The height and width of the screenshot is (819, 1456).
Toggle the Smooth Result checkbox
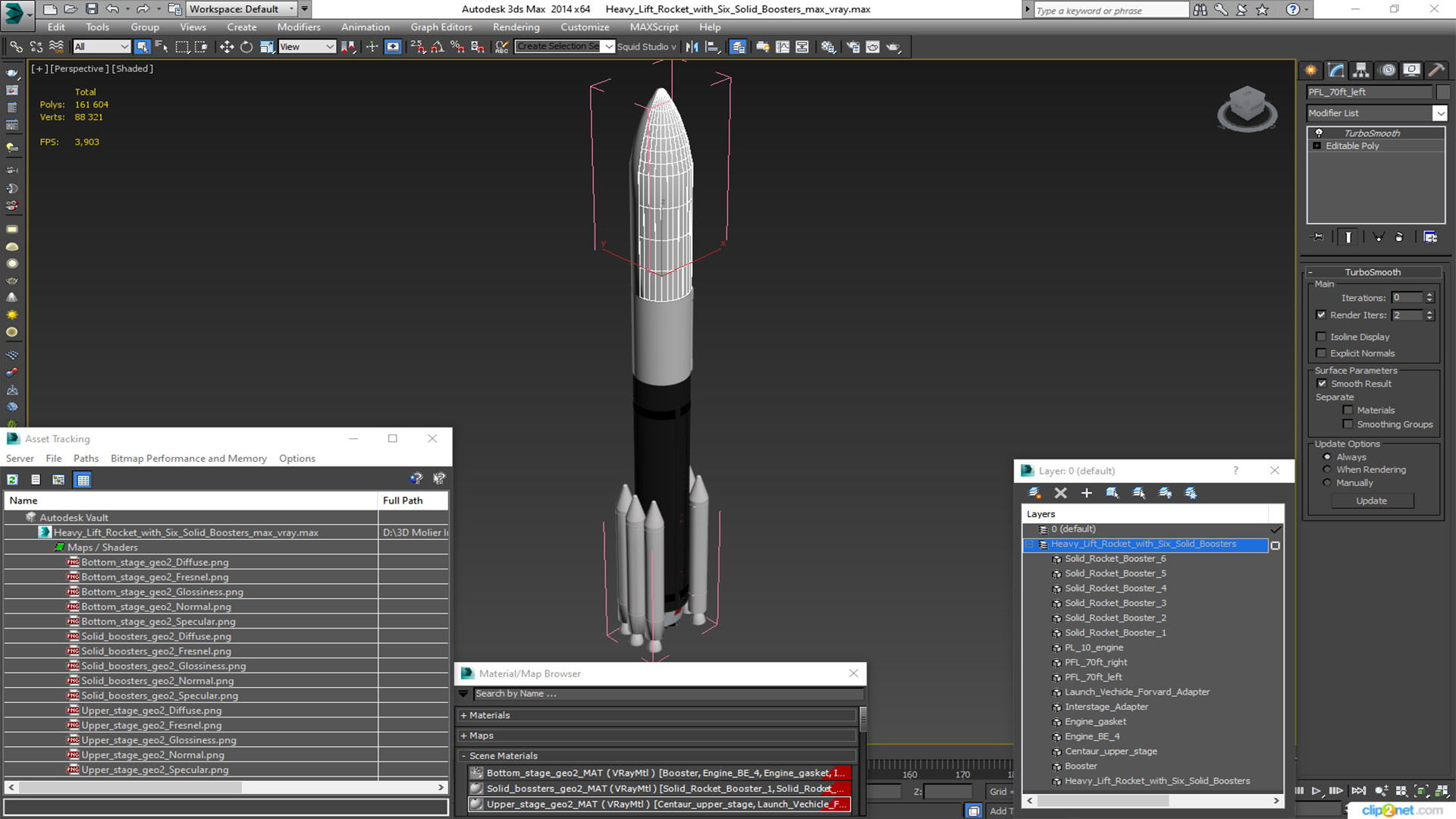1322,384
